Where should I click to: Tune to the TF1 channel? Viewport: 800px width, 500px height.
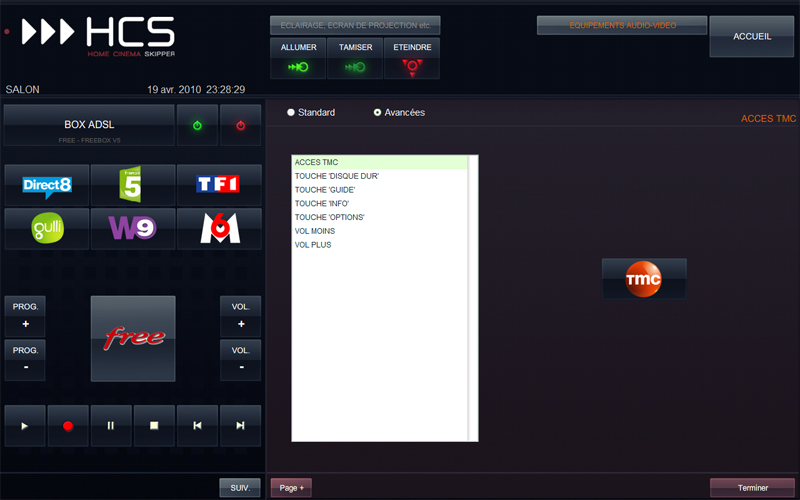pos(219,185)
